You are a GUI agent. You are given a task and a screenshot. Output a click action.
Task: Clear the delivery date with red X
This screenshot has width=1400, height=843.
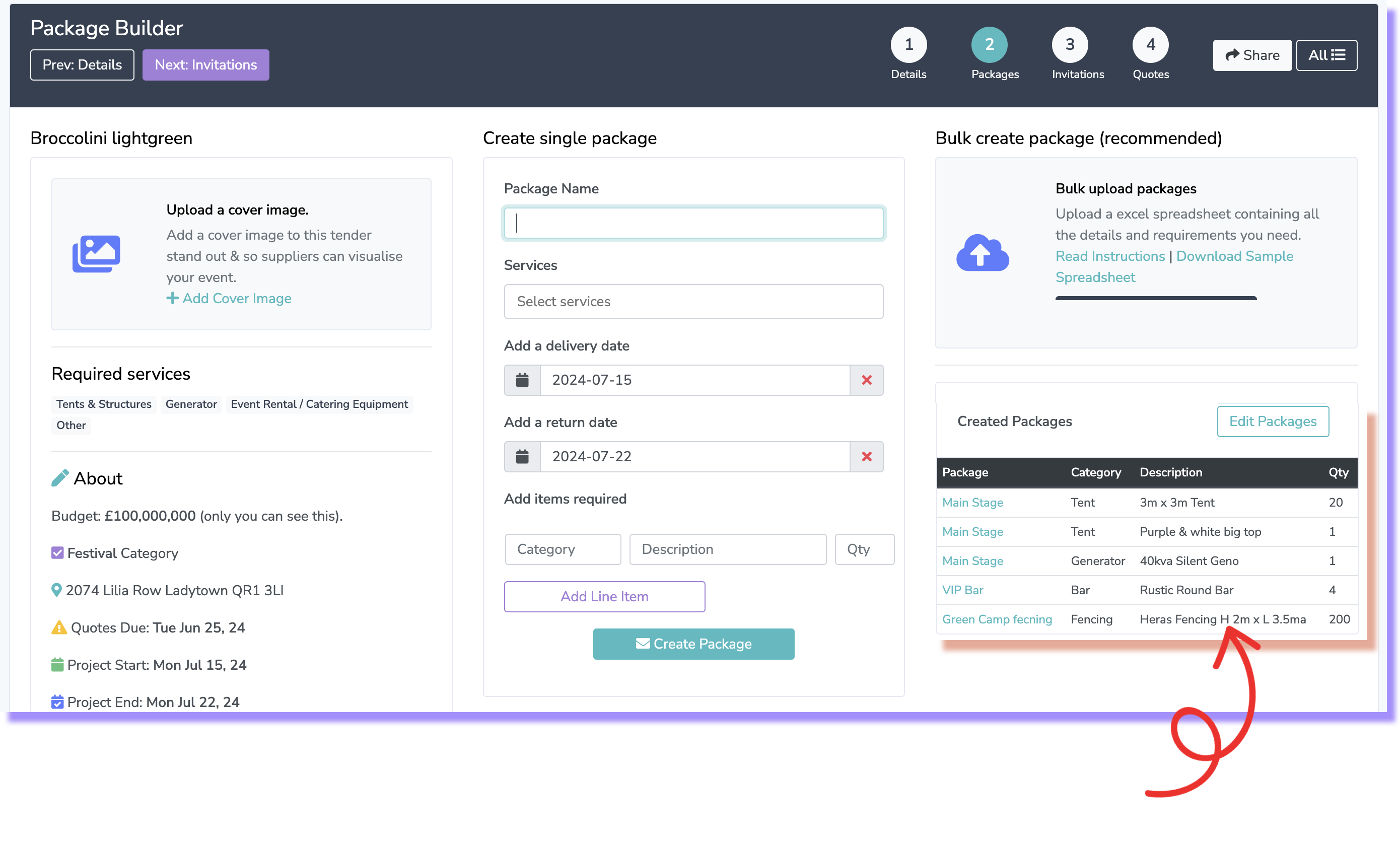[866, 380]
